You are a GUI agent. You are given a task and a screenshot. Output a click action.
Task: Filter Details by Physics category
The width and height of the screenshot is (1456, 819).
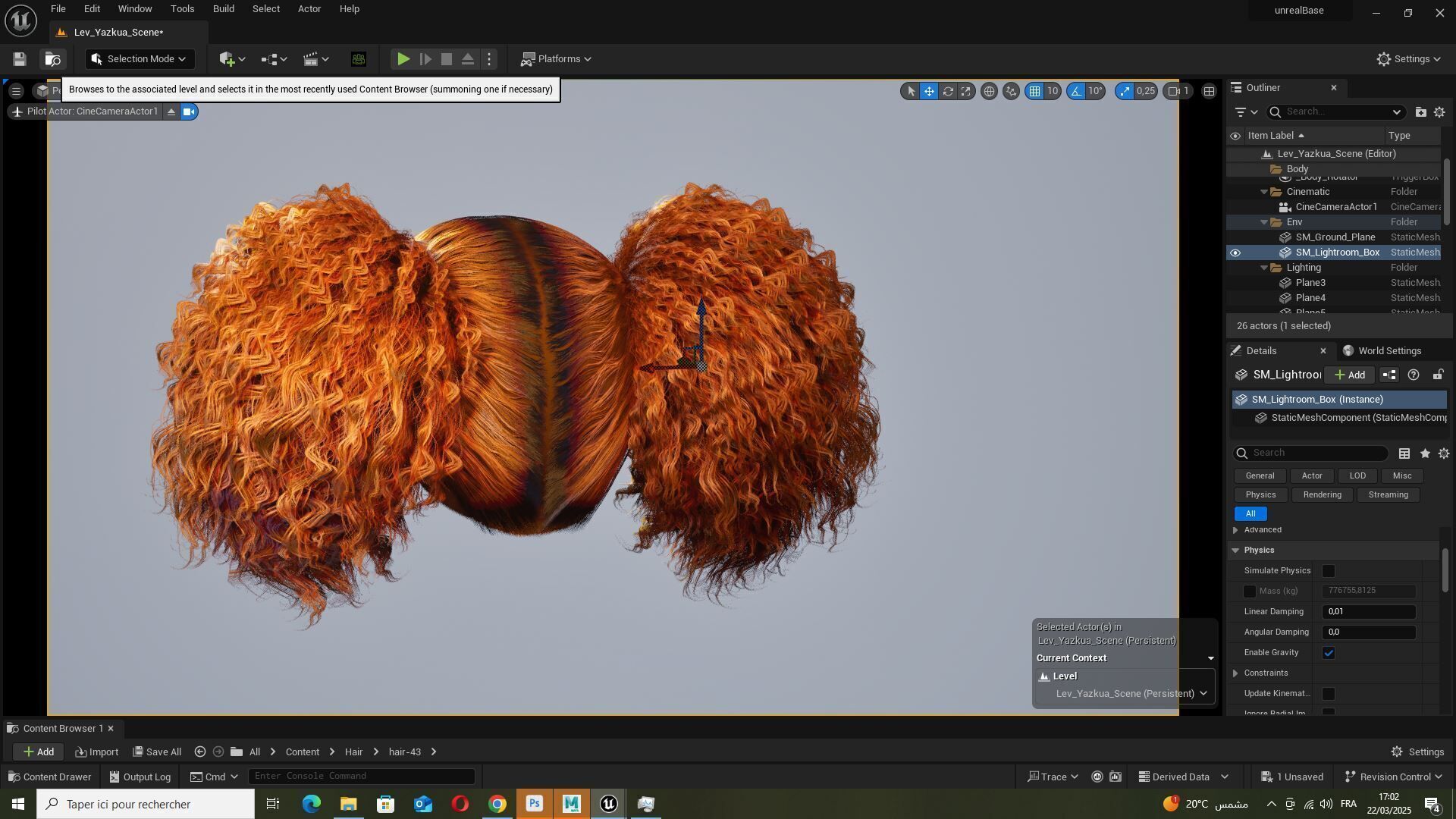(x=1260, y=495)
